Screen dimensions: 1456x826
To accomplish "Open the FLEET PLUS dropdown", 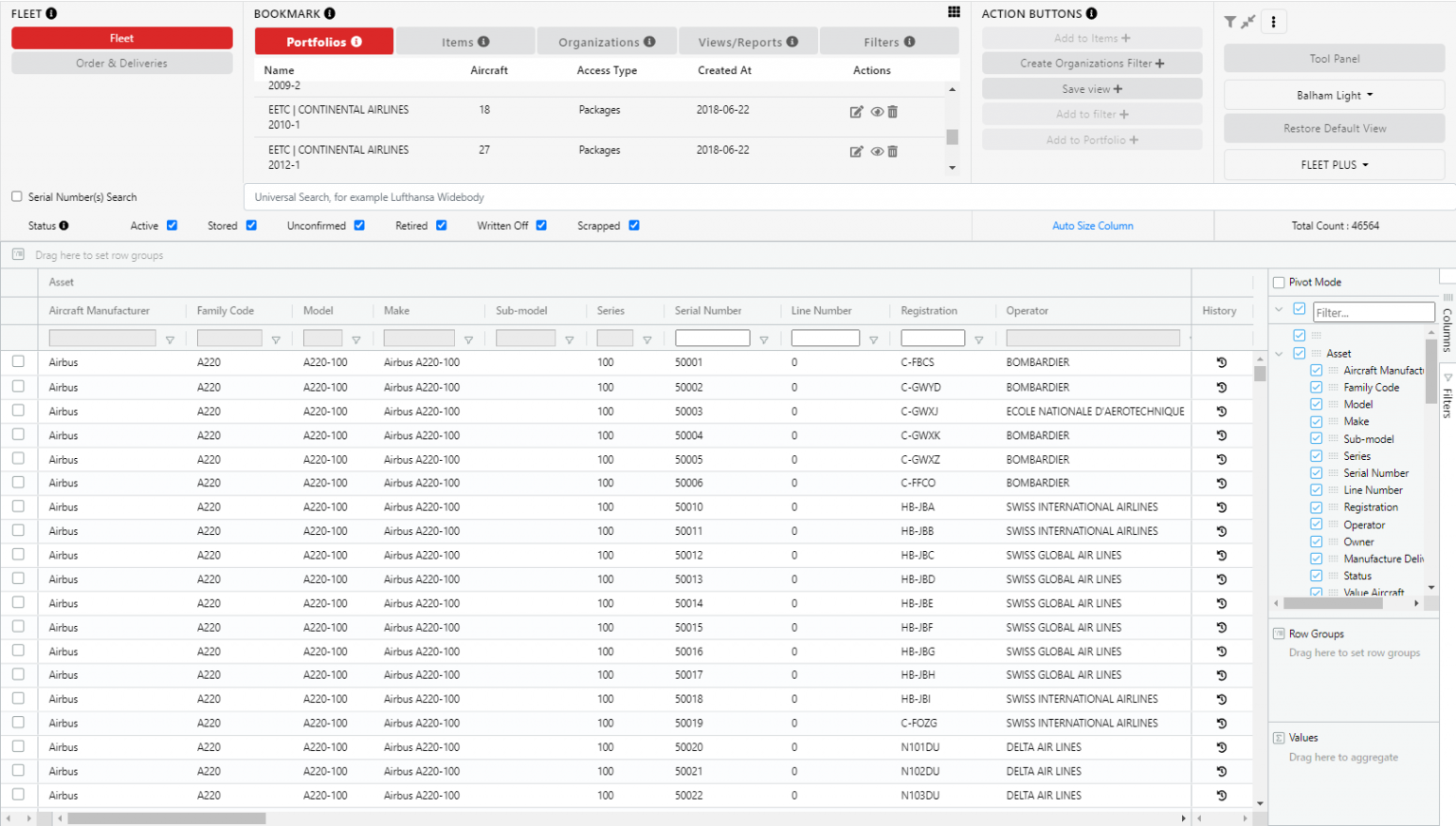I will (x=1334, y=165).
